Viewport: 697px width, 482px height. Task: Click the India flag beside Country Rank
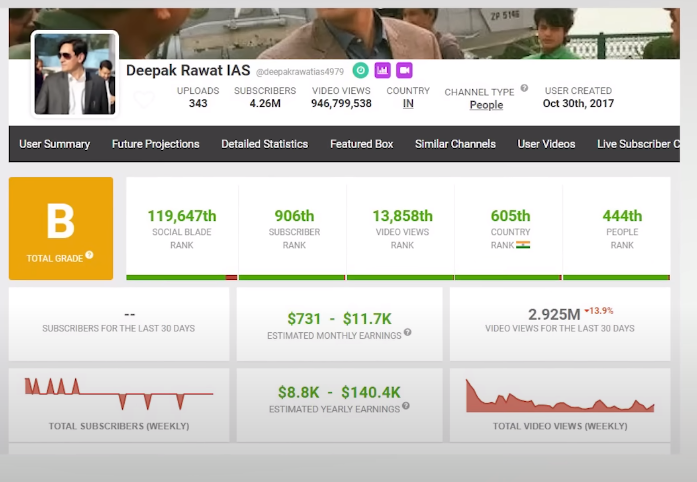click(523, 245)
